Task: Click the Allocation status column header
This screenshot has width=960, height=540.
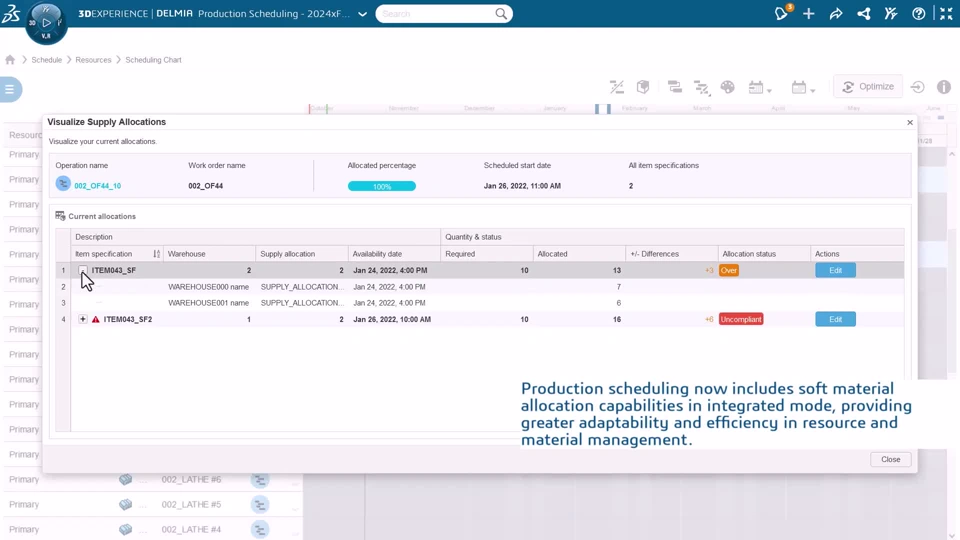Action: pyautogui.click(x=764, y=253)
